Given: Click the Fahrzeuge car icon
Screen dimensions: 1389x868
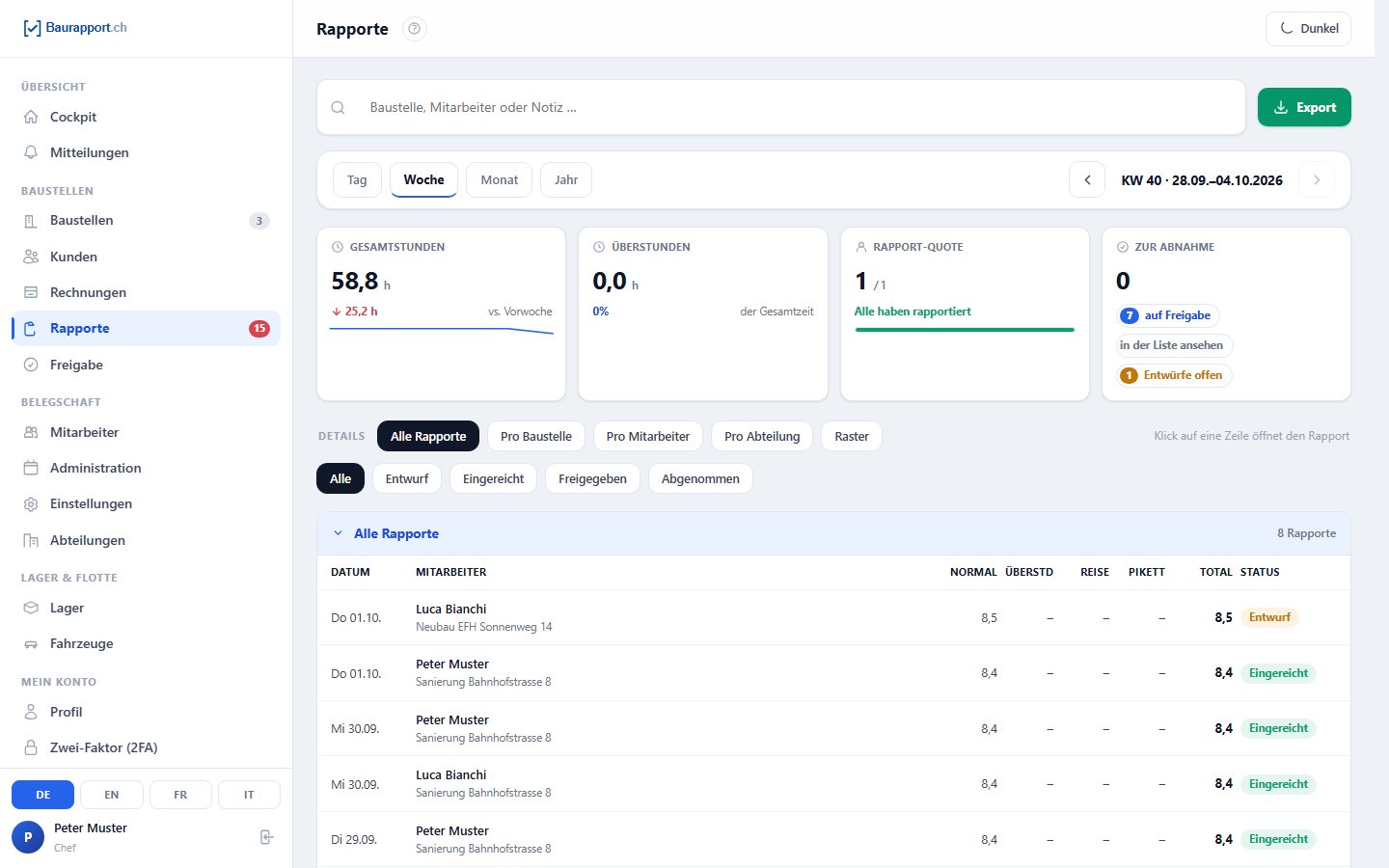Looking at the screenshot, I should click(31, 643).
